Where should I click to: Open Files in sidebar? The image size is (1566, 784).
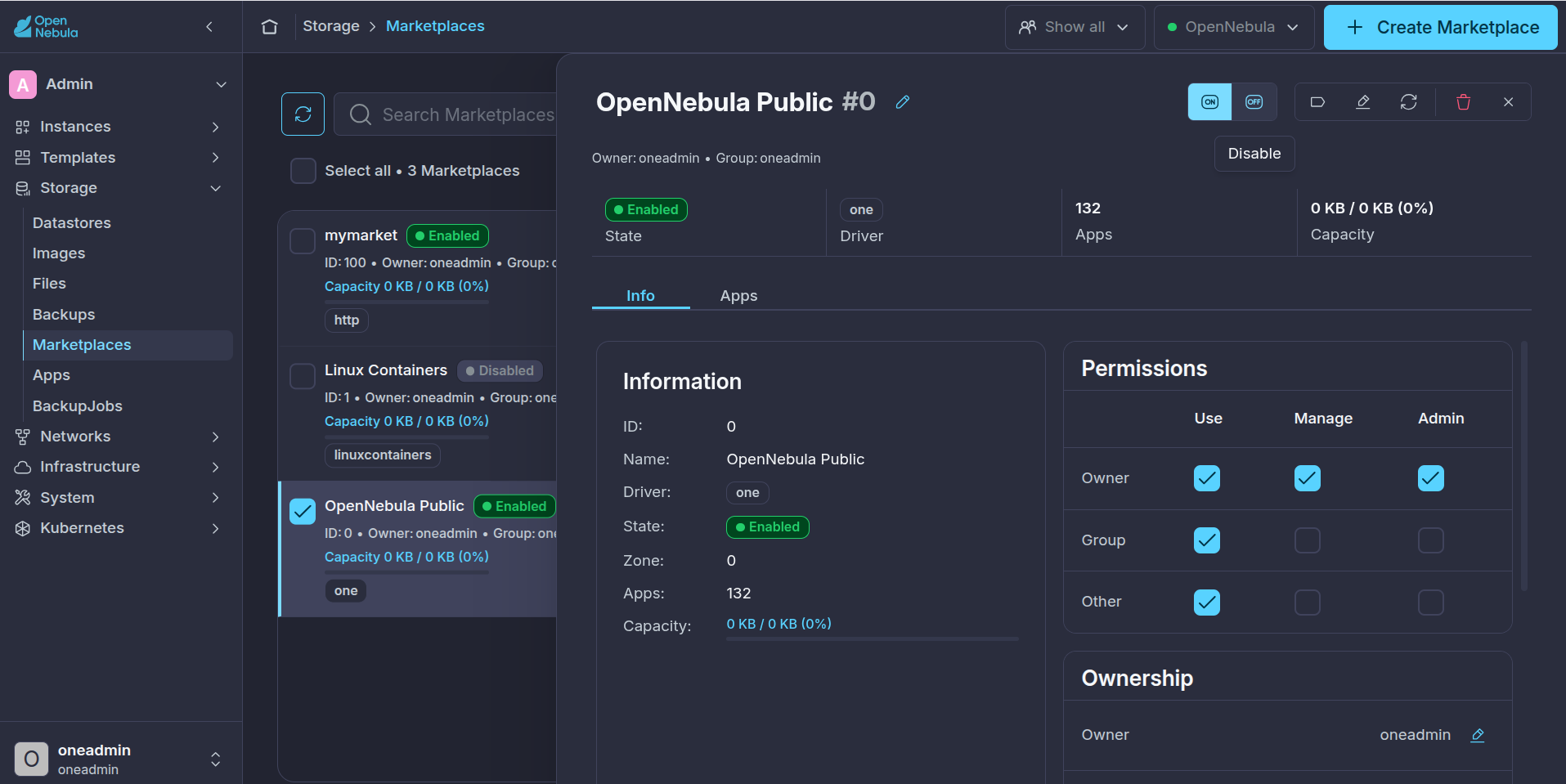pyautogui.click(x=49, y=284)
